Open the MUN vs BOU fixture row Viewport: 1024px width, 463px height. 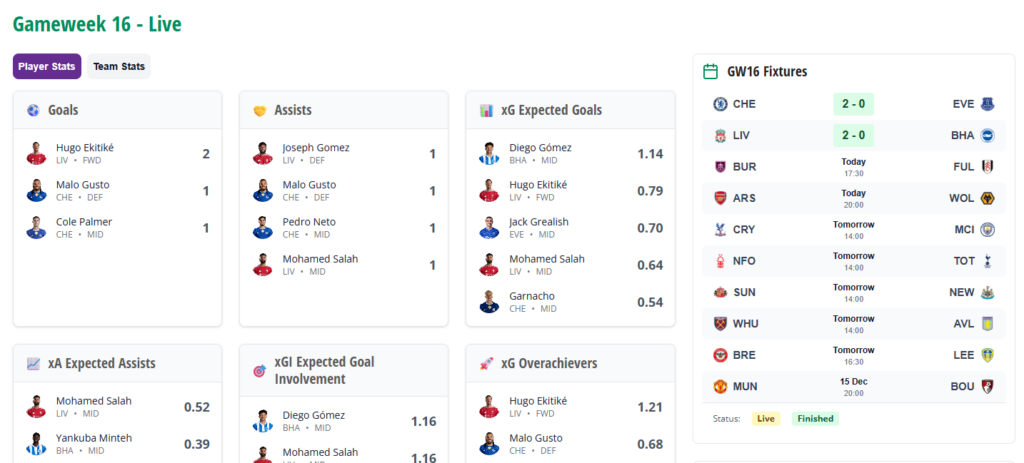853,386
